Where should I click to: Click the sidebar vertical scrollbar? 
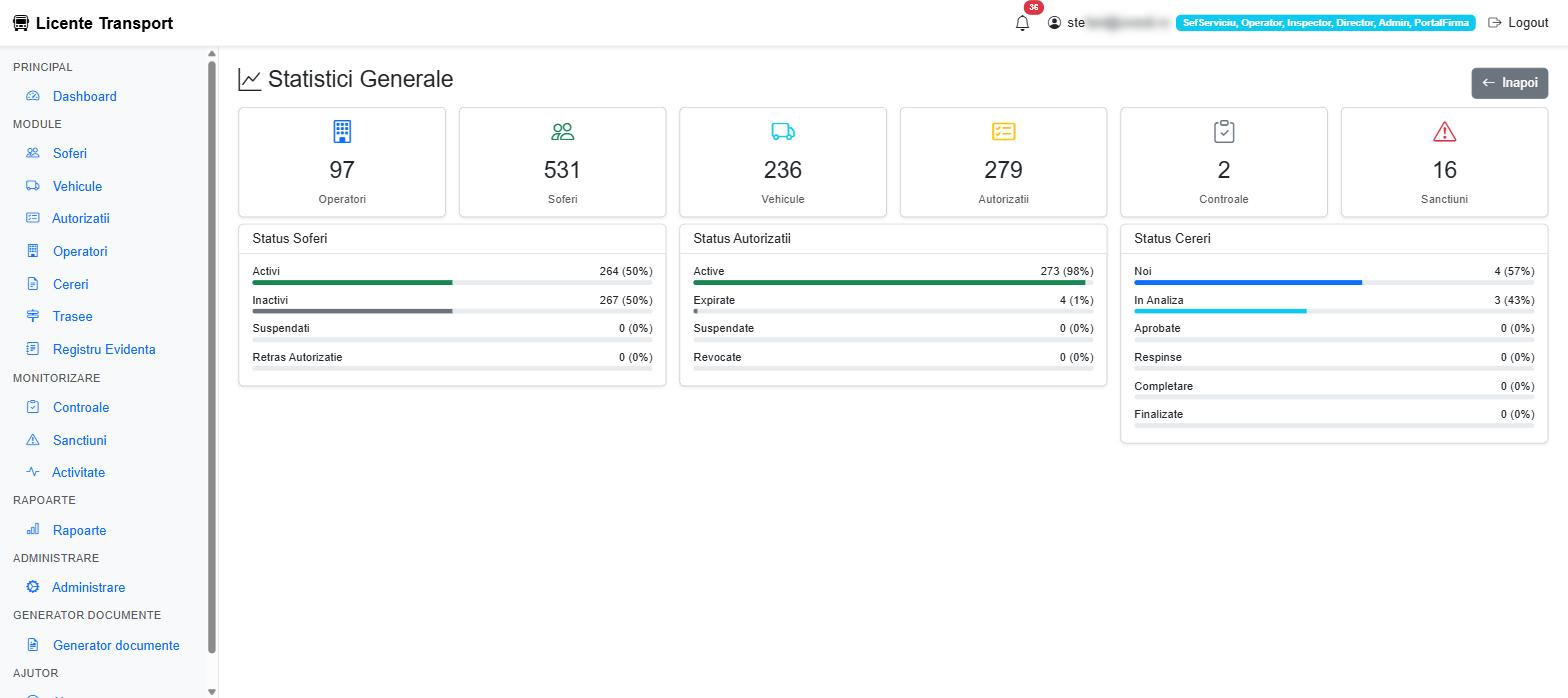211,358
